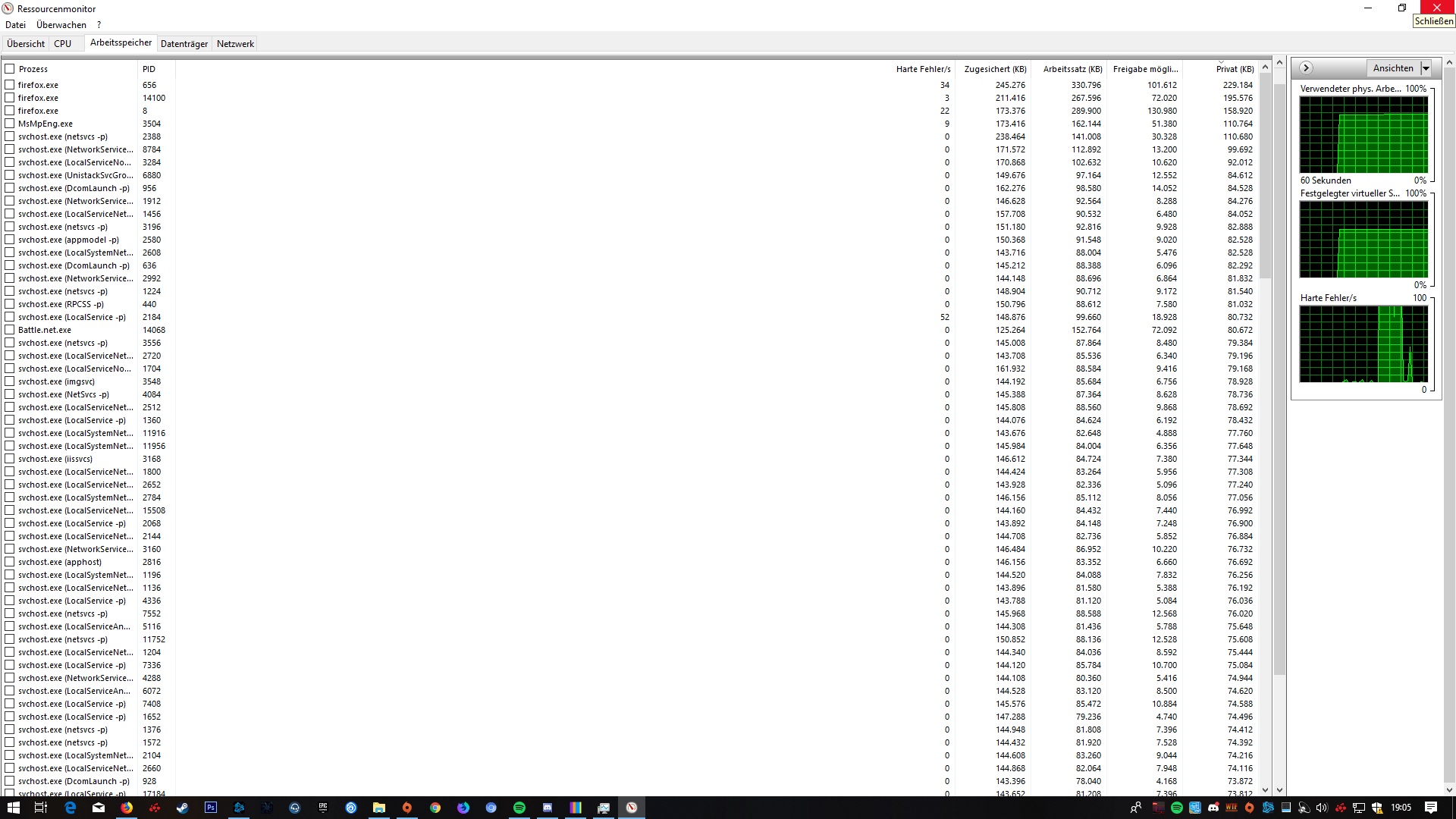Select all processes via header checkbox
1456x819 pixels.
[10, 69]
